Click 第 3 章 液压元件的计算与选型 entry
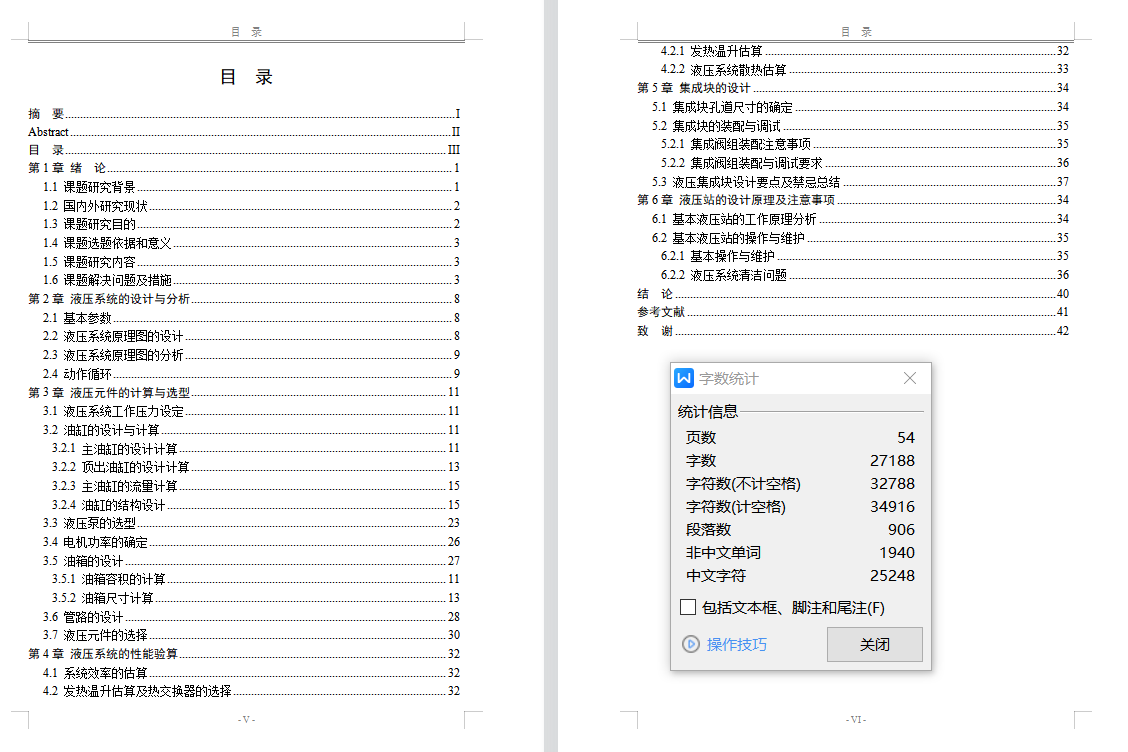 point(244,392)
